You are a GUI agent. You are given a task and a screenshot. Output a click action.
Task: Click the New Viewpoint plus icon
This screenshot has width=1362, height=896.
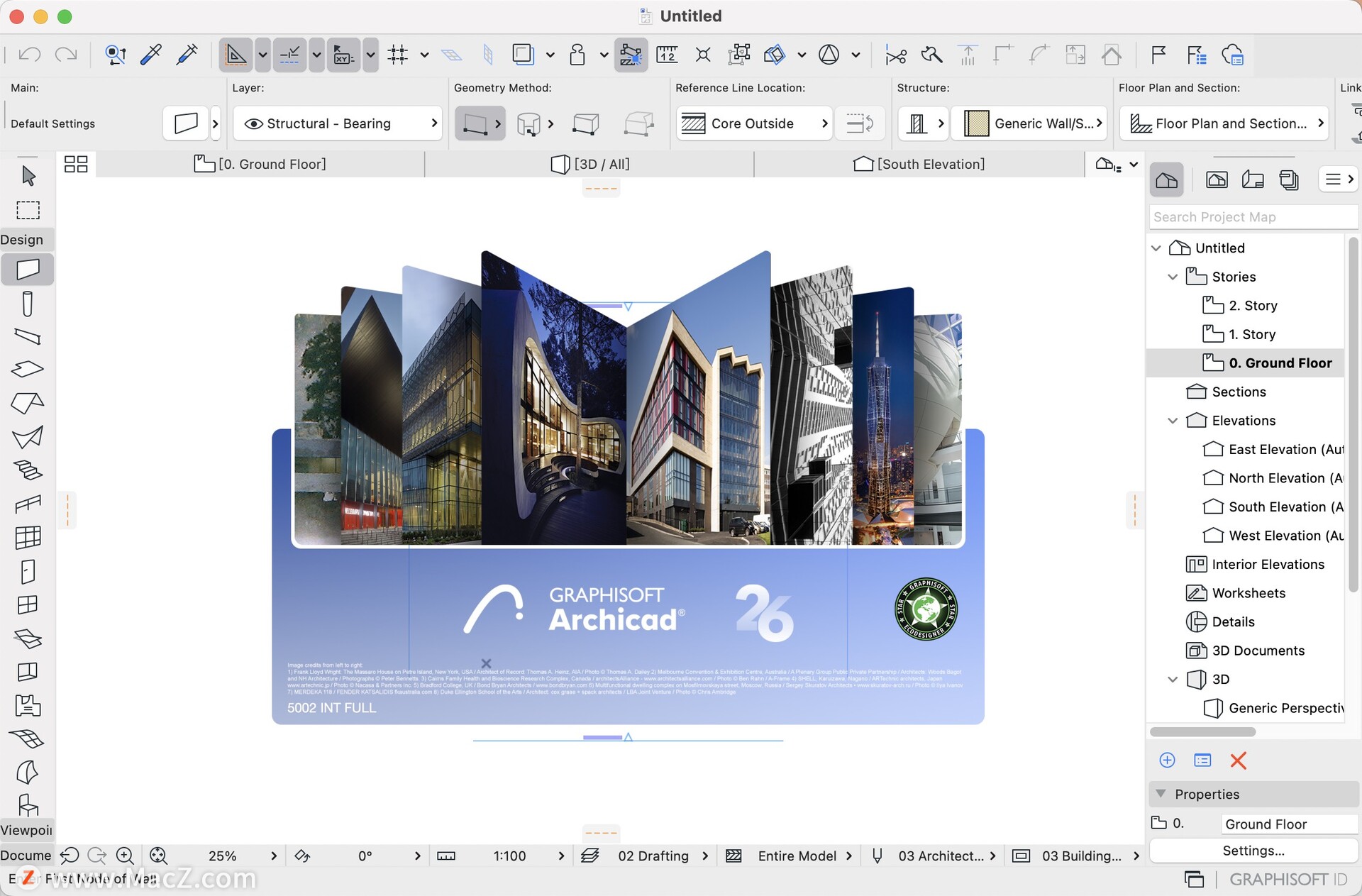(x=1167, y=761)
